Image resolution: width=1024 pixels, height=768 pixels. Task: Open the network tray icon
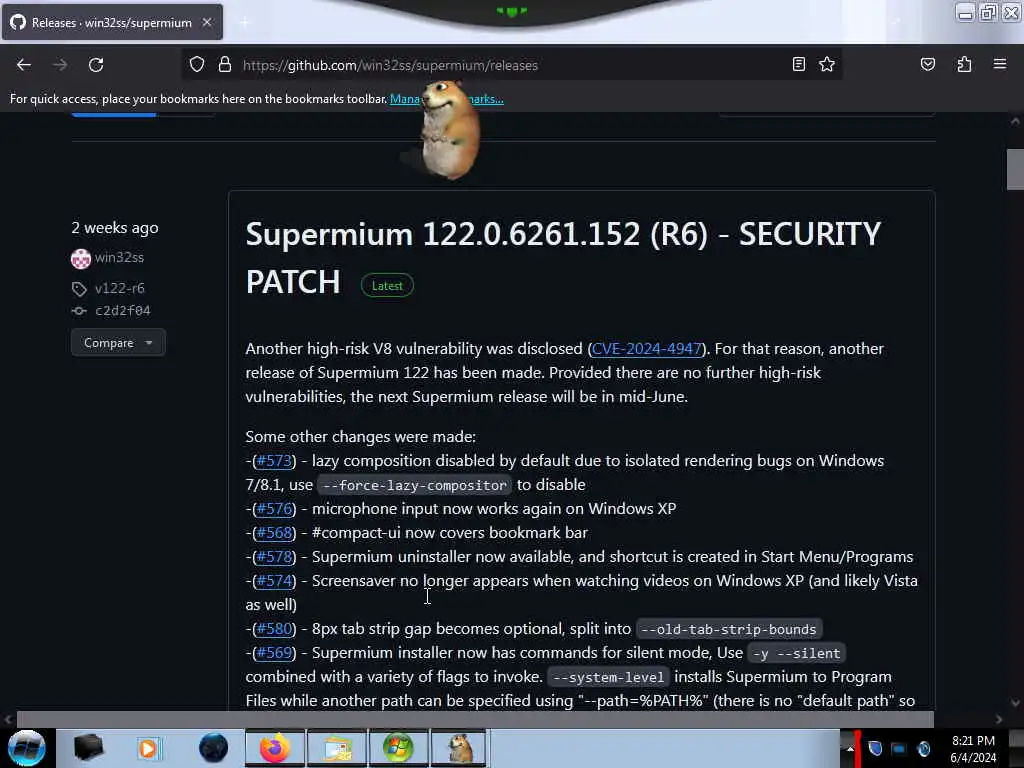pyautogui.click(x=899, y=748)
